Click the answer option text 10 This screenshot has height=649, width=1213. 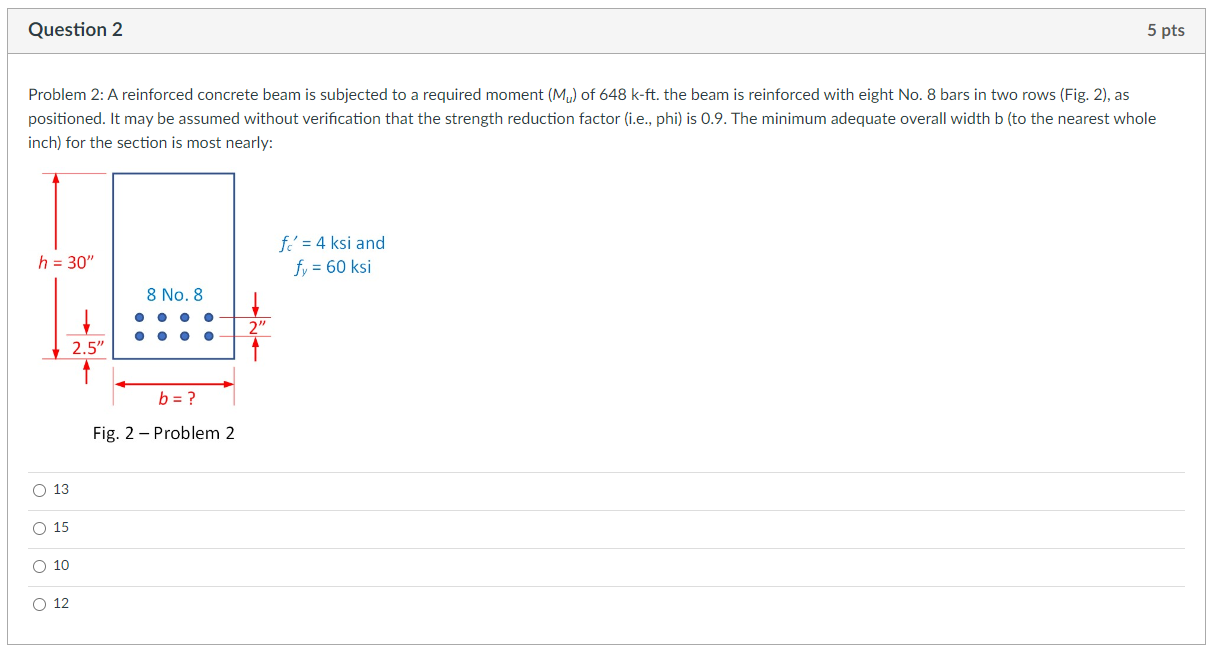[59, 565]
